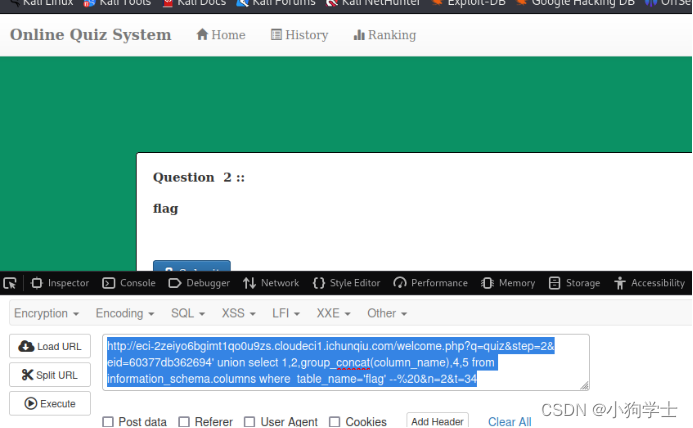
Task: Click the Performance gauge icon
Action: (400, 283)
